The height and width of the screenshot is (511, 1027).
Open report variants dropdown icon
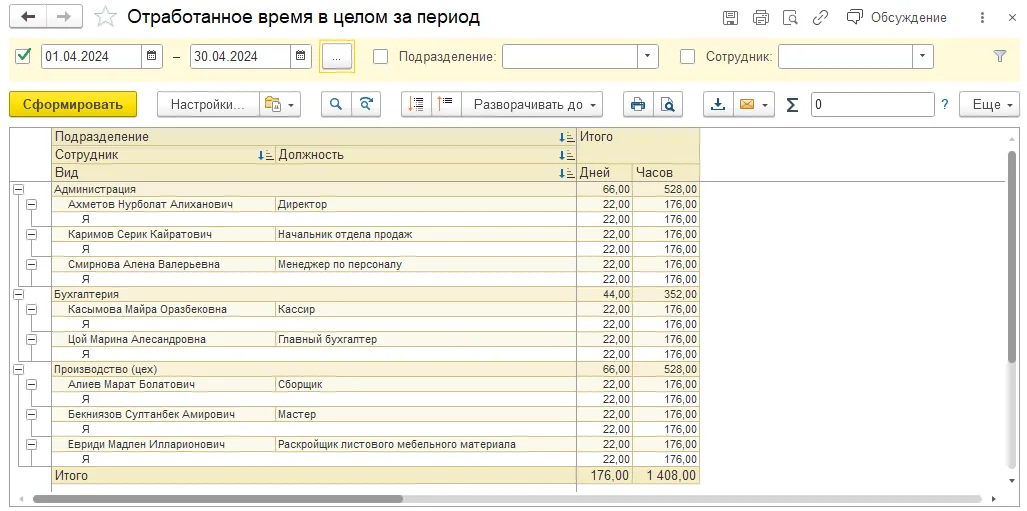point(280,104)
